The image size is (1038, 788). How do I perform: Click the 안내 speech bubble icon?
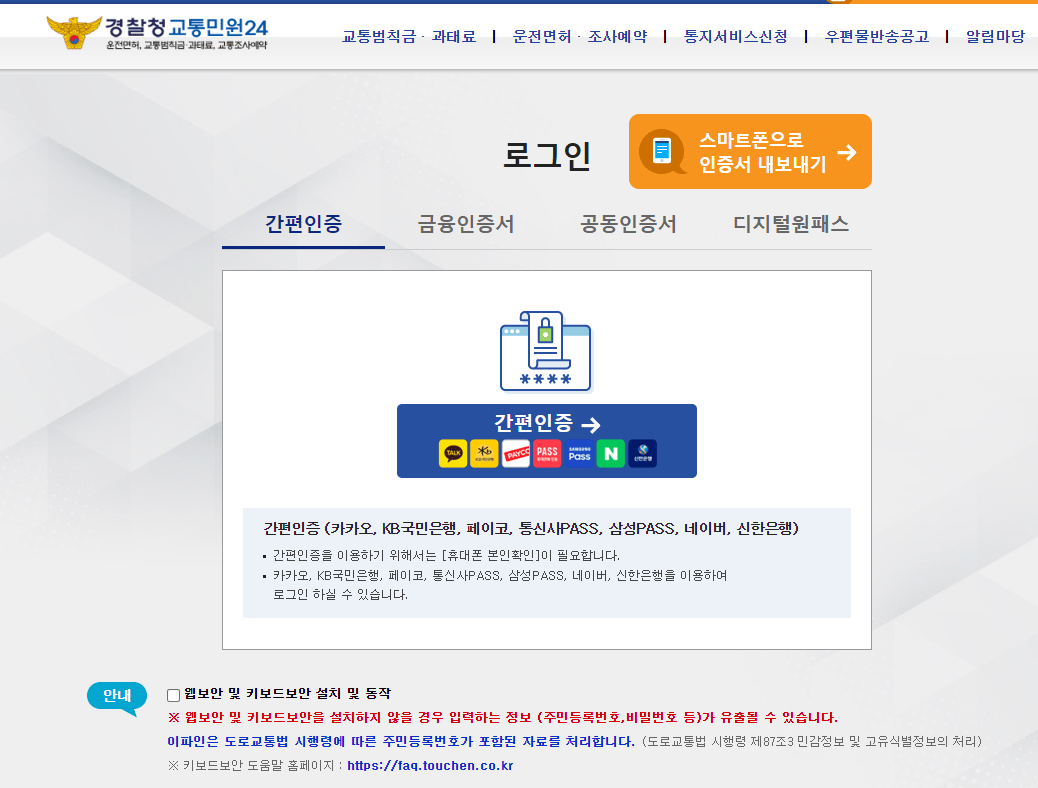pos(117,698)
